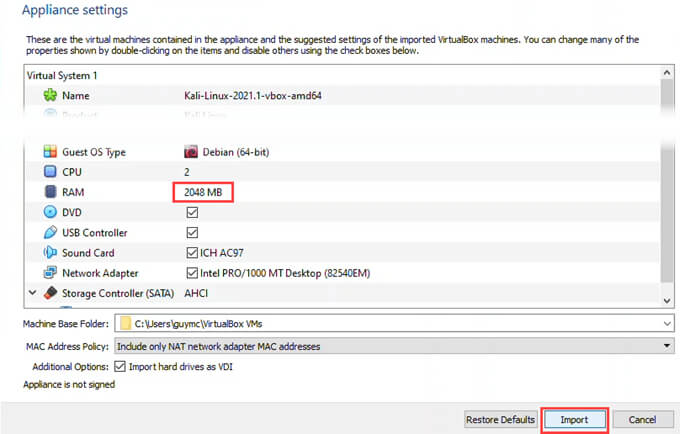680x434 pixels.
Task: Collapse the Storage Controller (SATA) node
Action: pos(33,293)
